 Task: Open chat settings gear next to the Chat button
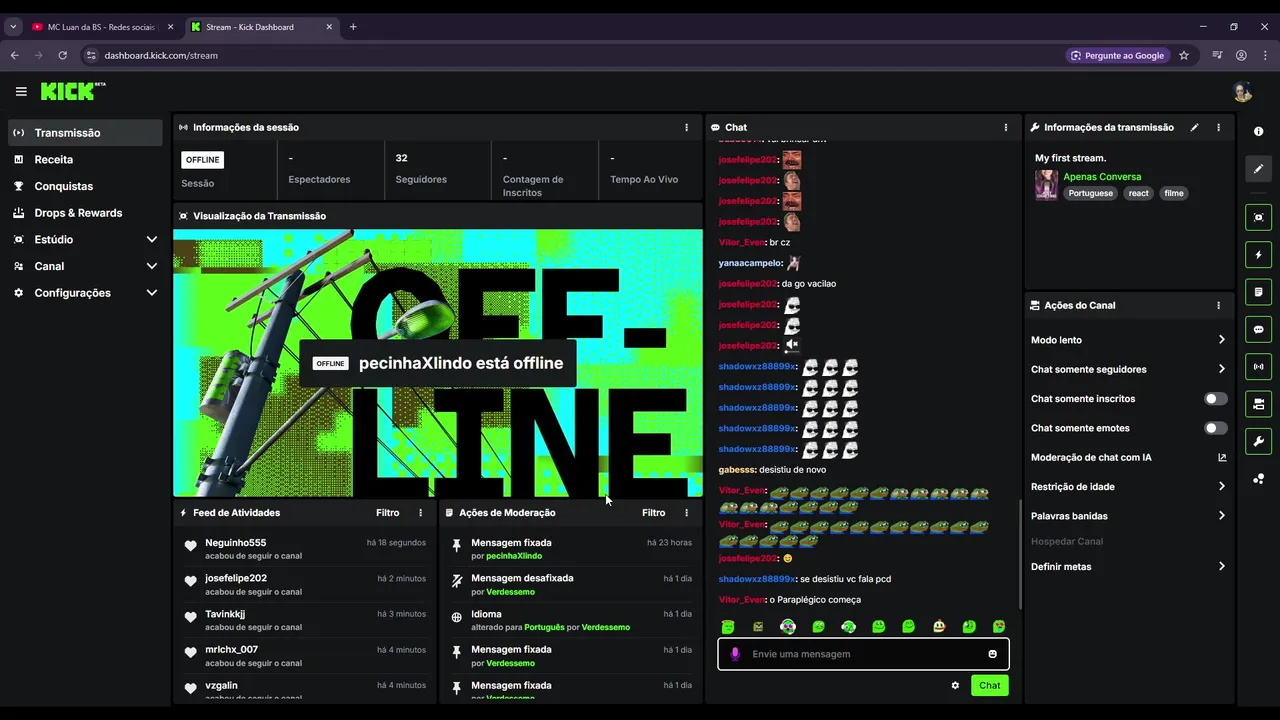click(955, 685)
